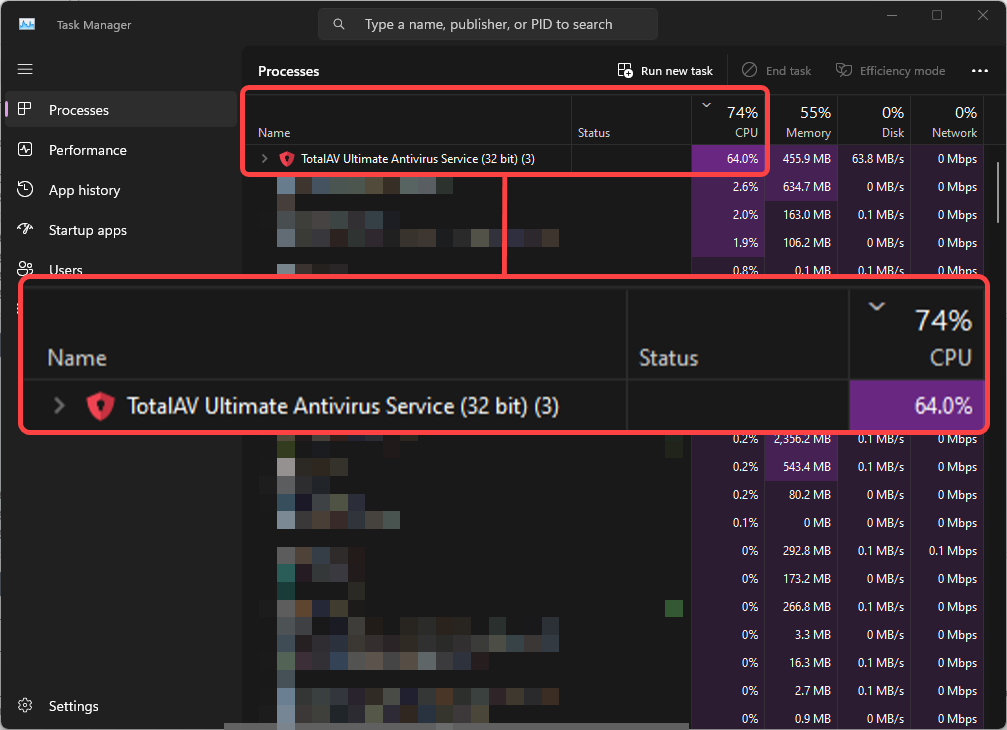
Task: Open the three-dot more options menu
Action: [x=979, y=71]
